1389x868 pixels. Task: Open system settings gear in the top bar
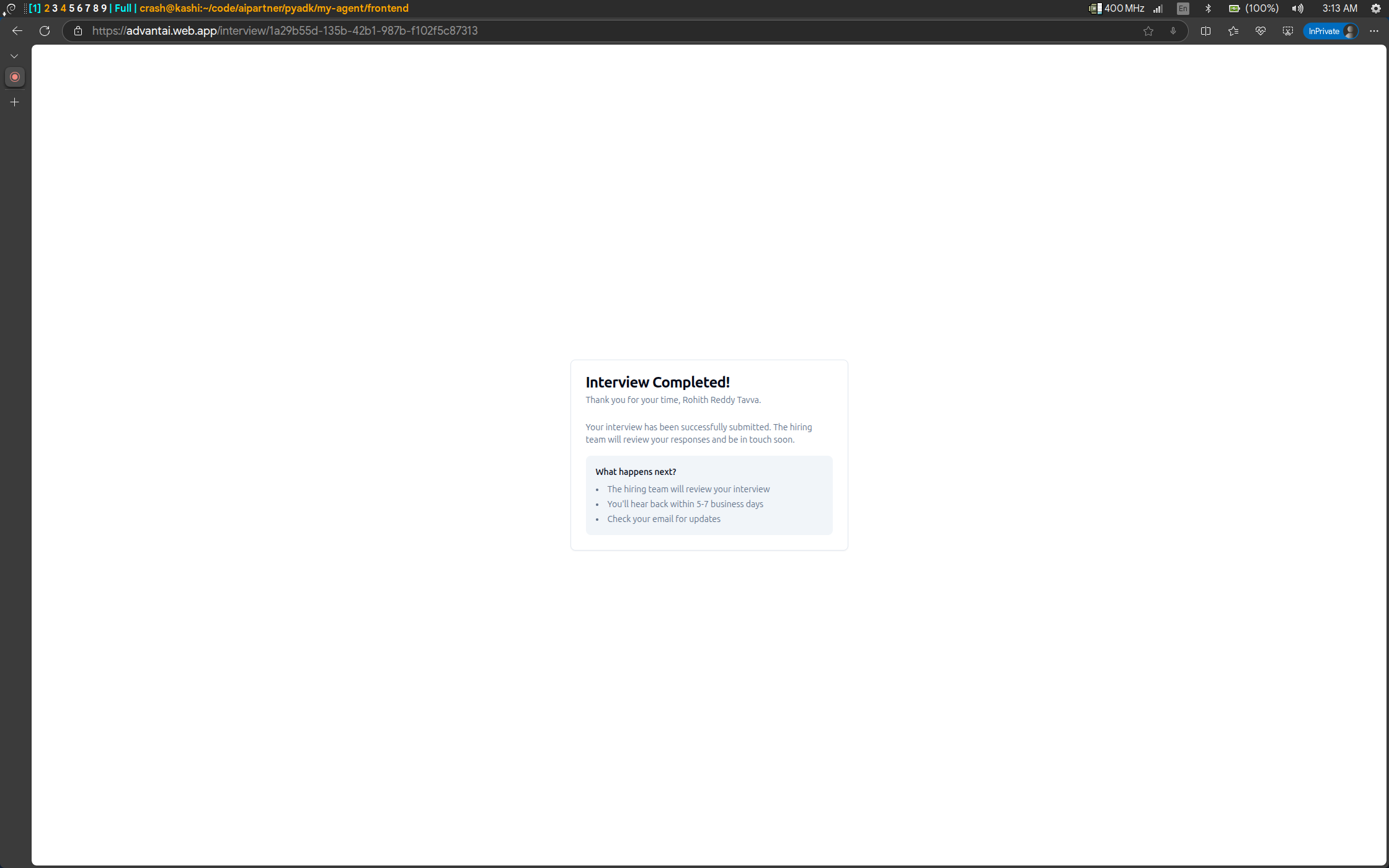tap(1375, 8)
